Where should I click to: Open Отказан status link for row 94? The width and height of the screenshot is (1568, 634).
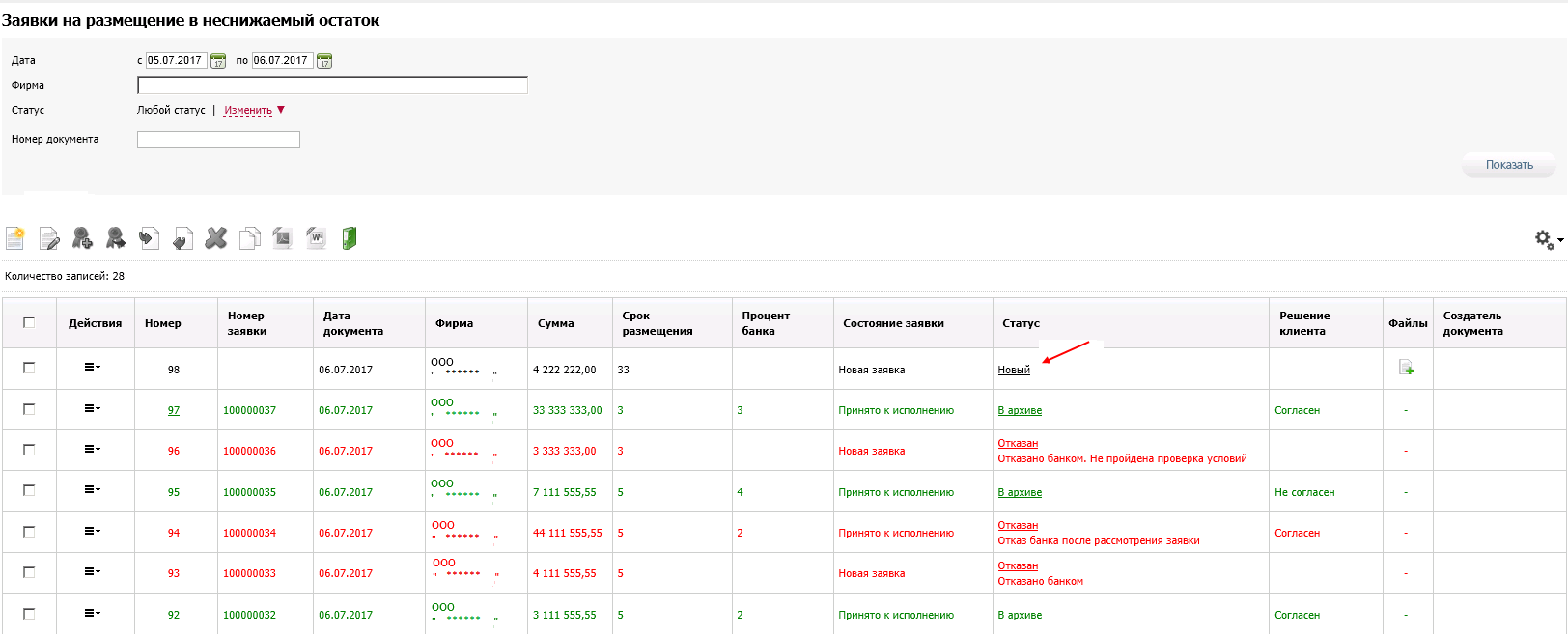[x=1018, y=525]
